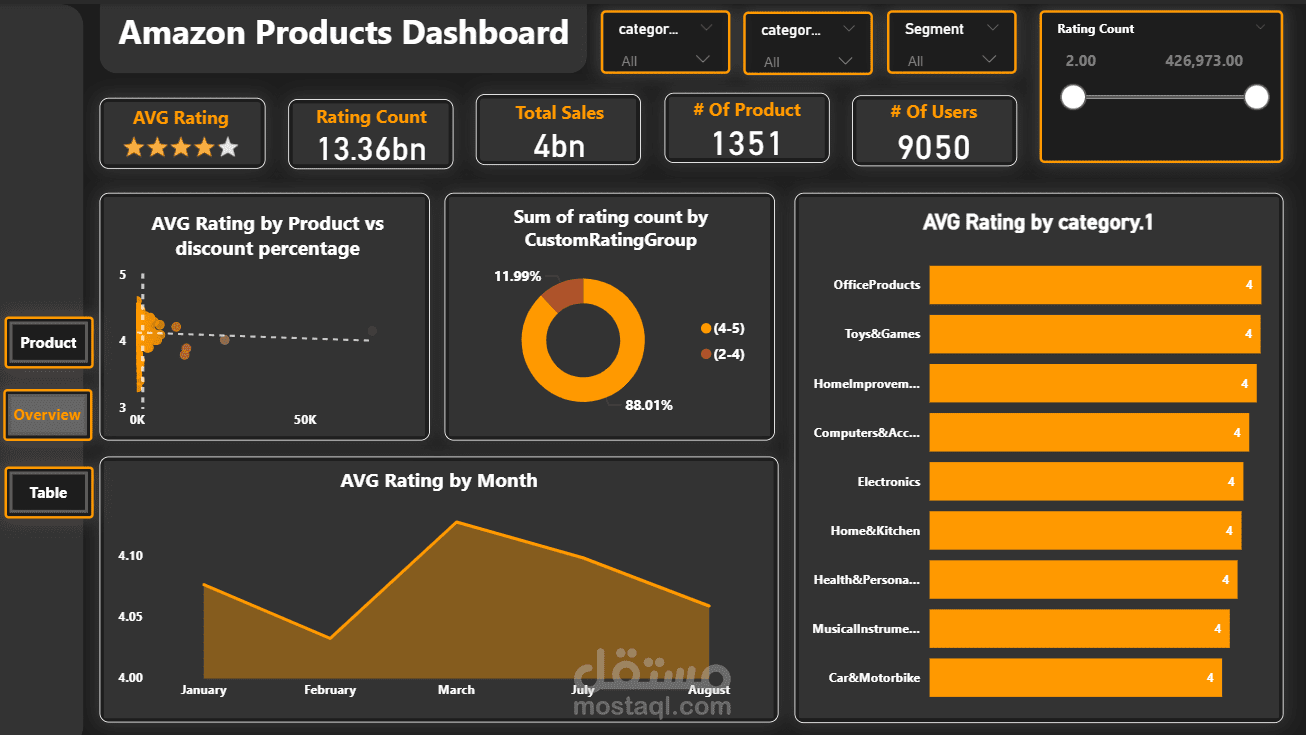Go to the Product page
1306x735 pixels.
coord(48,343)
